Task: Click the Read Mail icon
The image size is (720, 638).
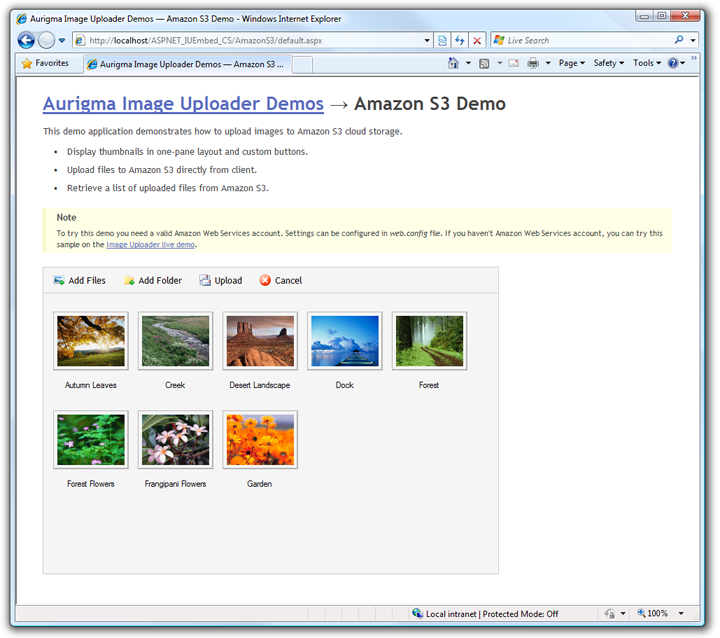Action: tap(514, 63)
